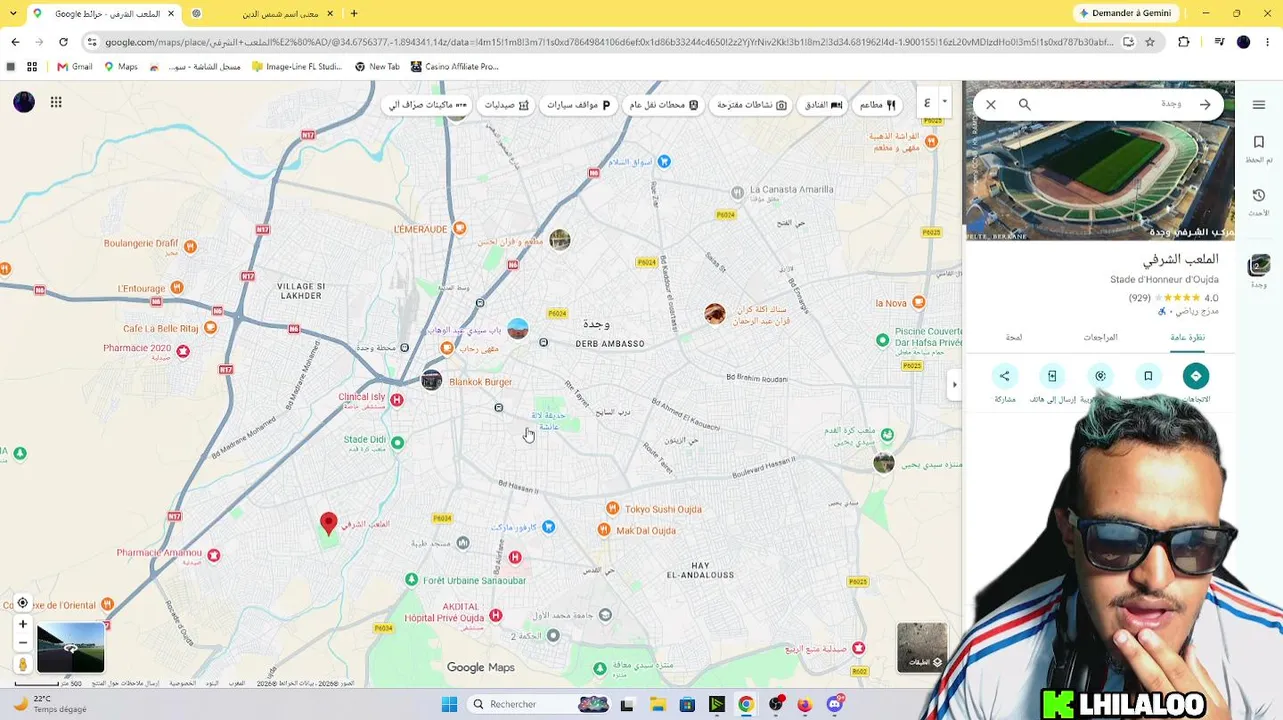
Task: Click Send to phone icon
Action: click(x=1052, y=376)
